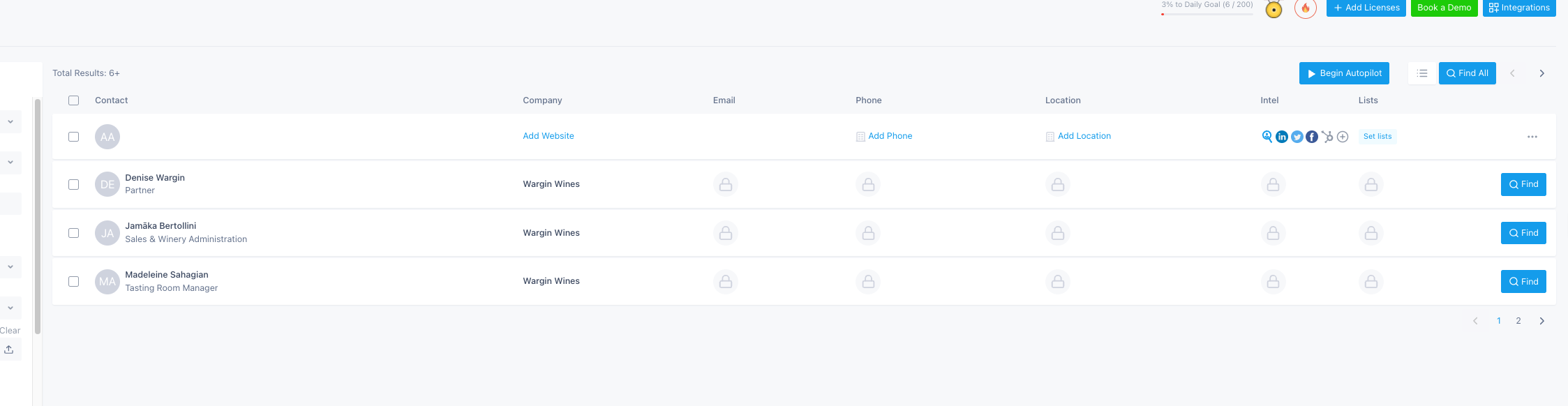Check the box next to Denise Wargin
The width and height of the screenshot is (1568, 406).
coord(74,185)
